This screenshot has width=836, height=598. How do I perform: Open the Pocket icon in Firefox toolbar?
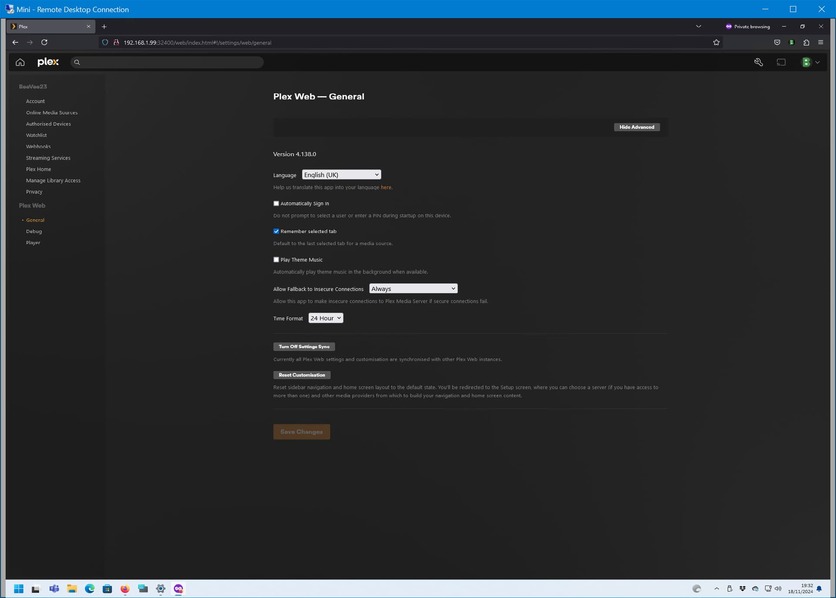tap(777, 42)
